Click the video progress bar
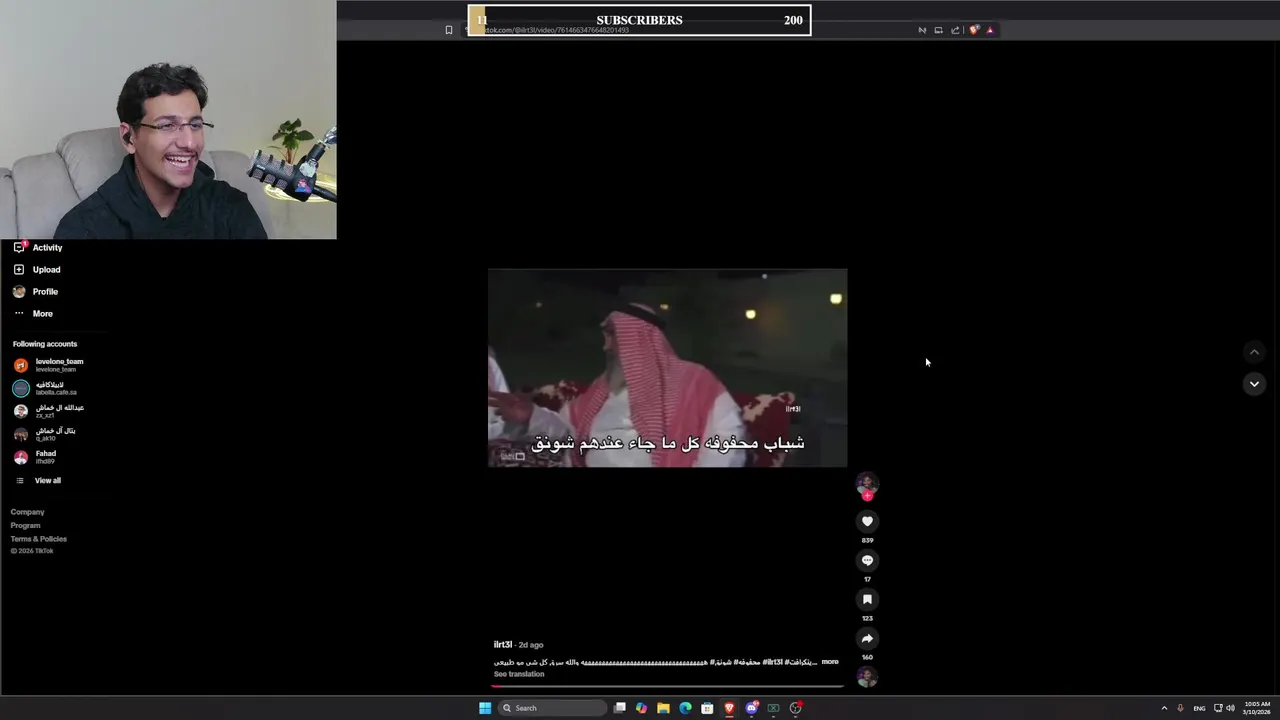1280x720 pixels. [667, 686]
